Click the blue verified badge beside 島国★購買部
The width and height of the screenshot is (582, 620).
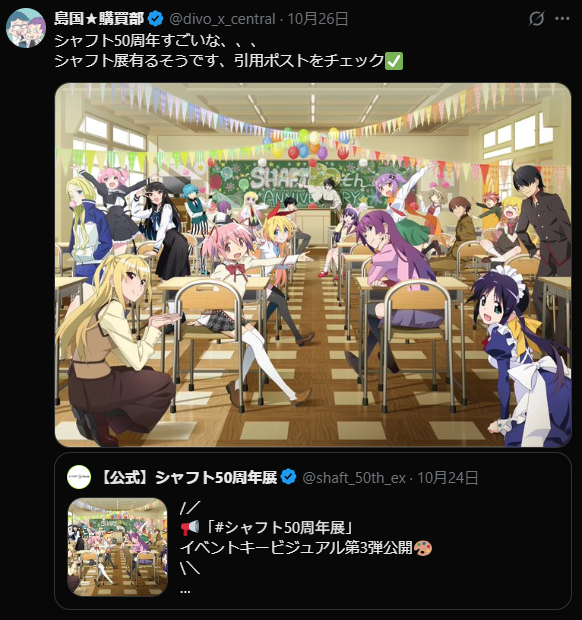[x=156, y=19]
